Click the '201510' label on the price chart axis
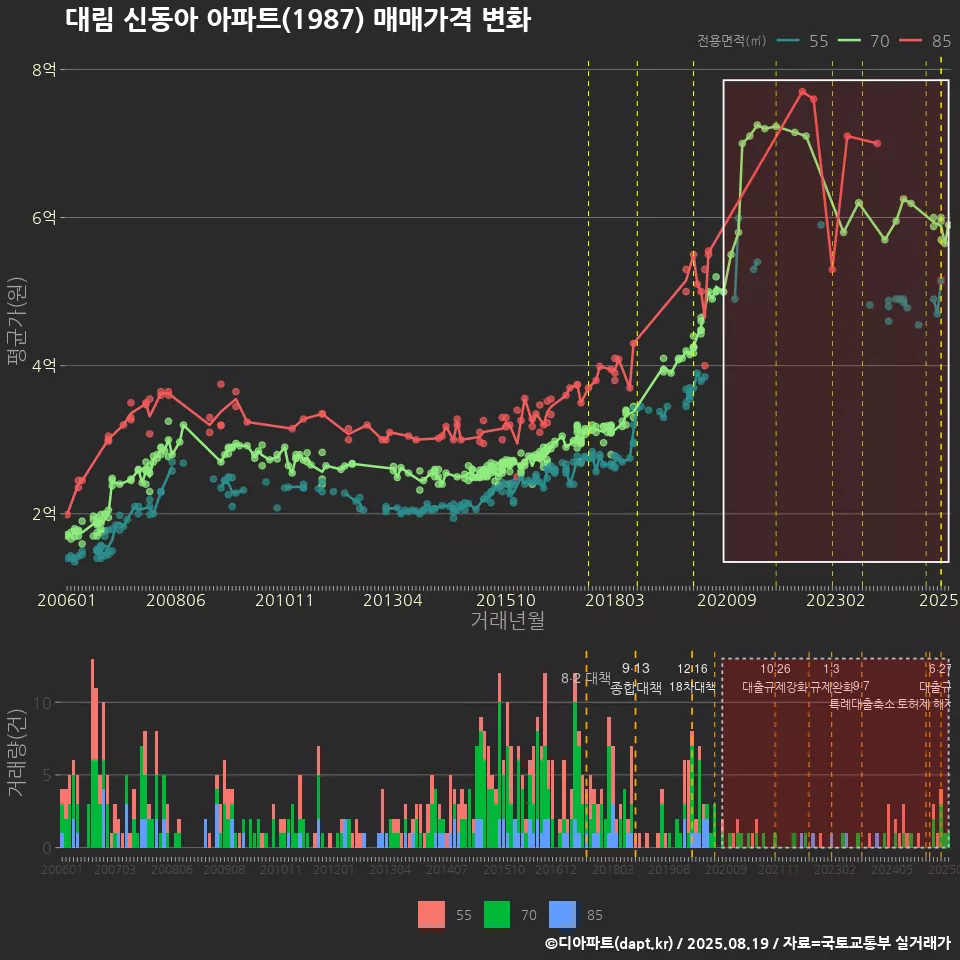The image size is (960, 960). [x=506, y=600]
